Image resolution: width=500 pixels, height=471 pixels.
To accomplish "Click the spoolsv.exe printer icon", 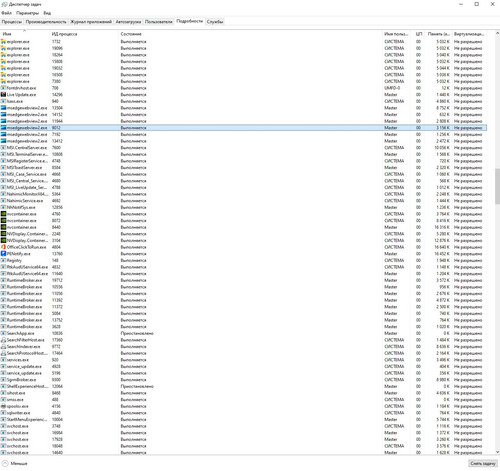I will coord(3,406).
